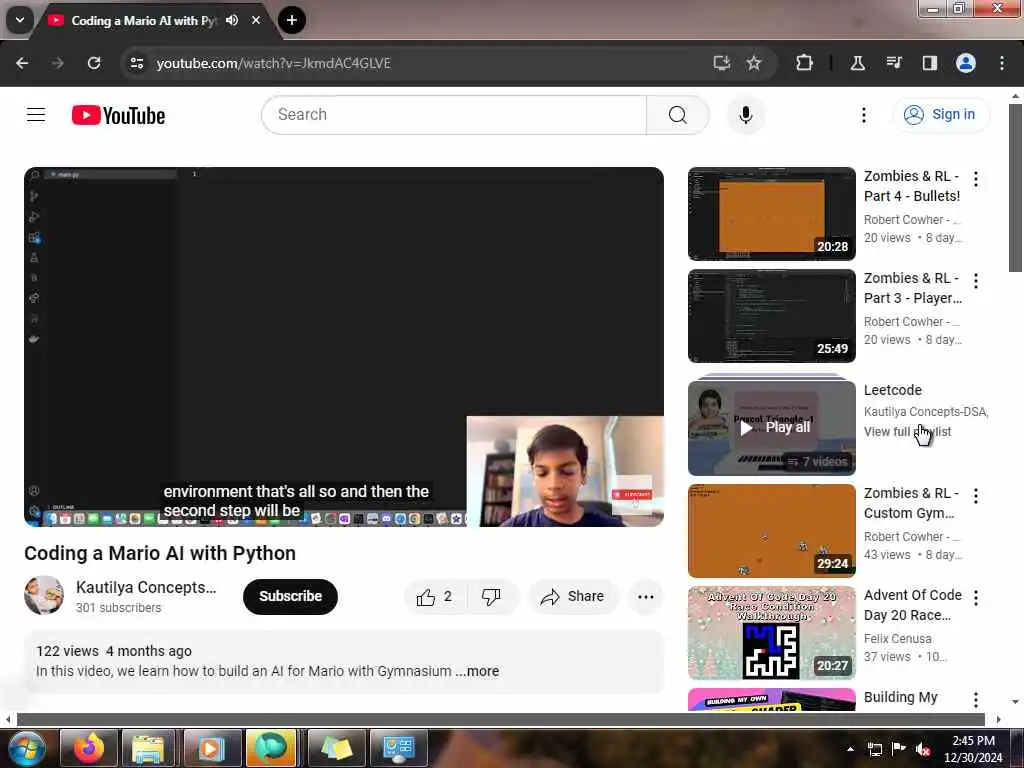The height and width of the screenshot is (768, 1024).
Task: Open the Leetcode playlist title
Action: point(893,390)
